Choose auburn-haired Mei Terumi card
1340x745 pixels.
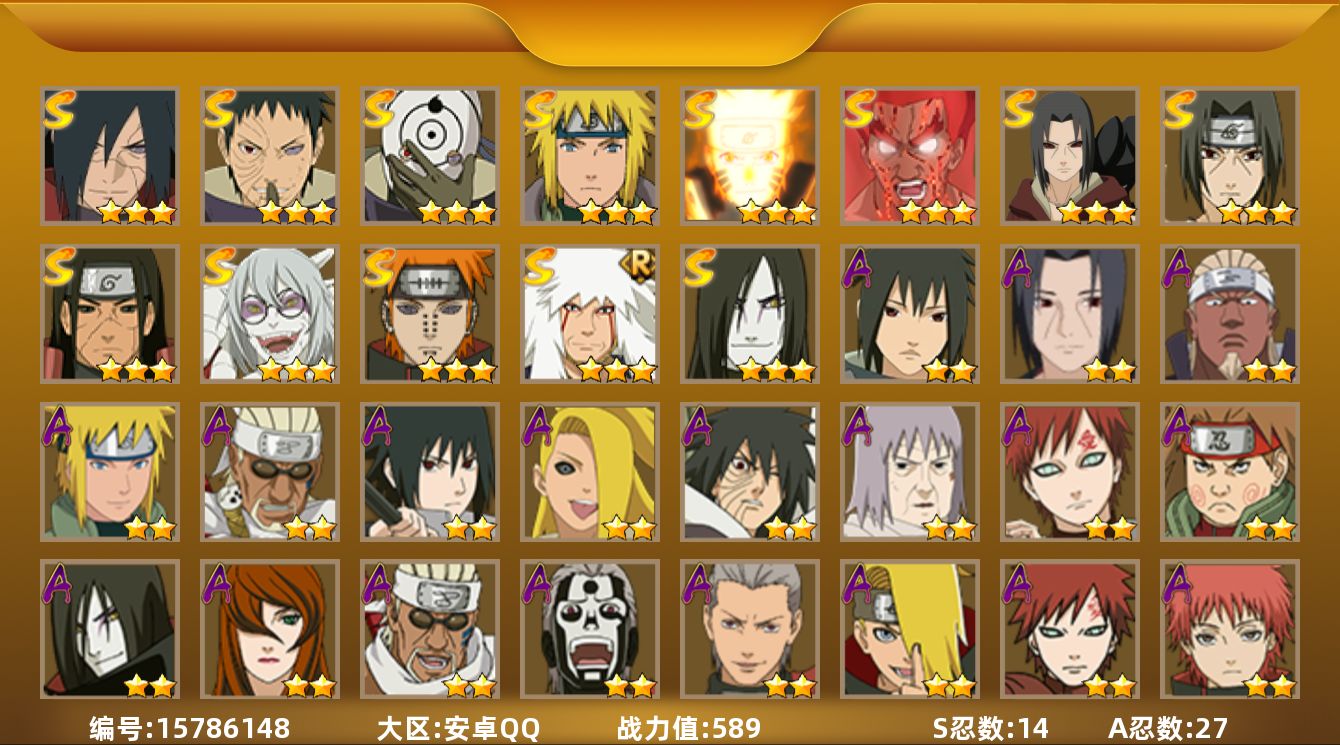point(270,629)
